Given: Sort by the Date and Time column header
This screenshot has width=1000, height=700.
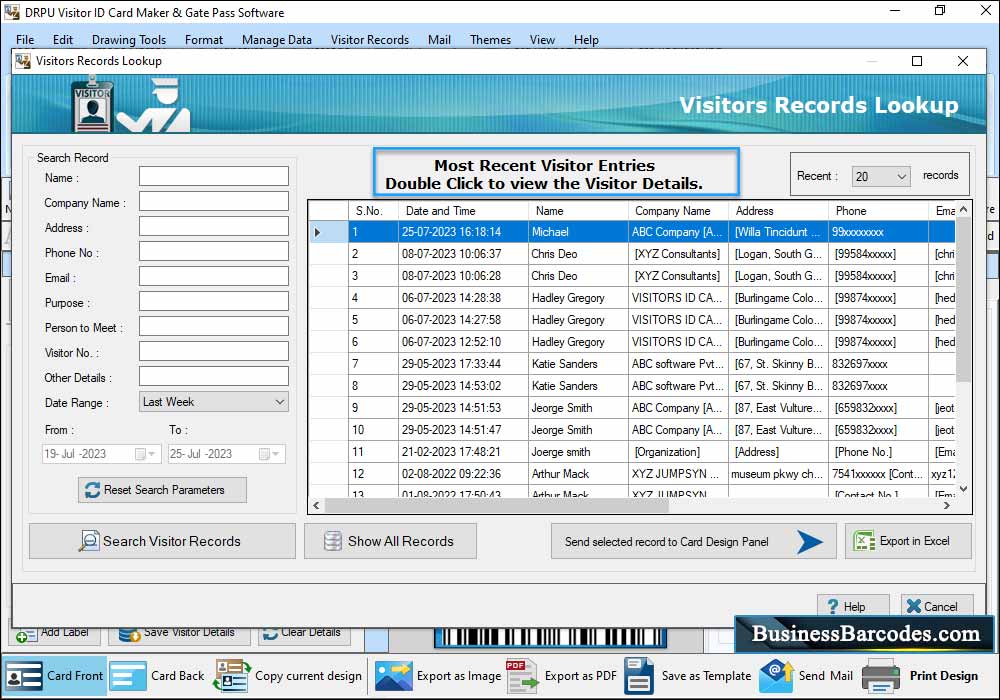Looking at the screenshot, I should 463,210.
